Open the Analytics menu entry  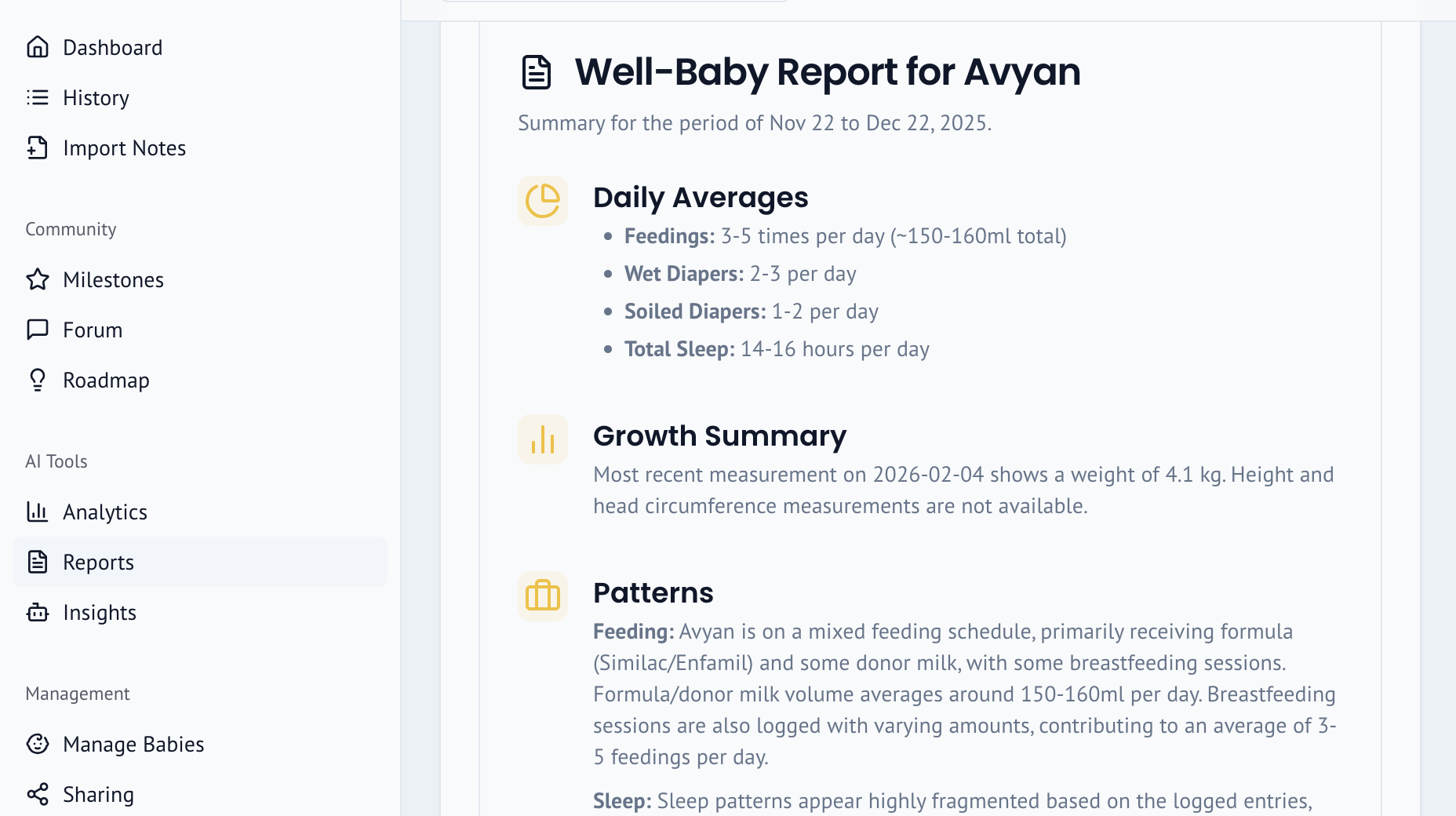[x=106, y=512]
